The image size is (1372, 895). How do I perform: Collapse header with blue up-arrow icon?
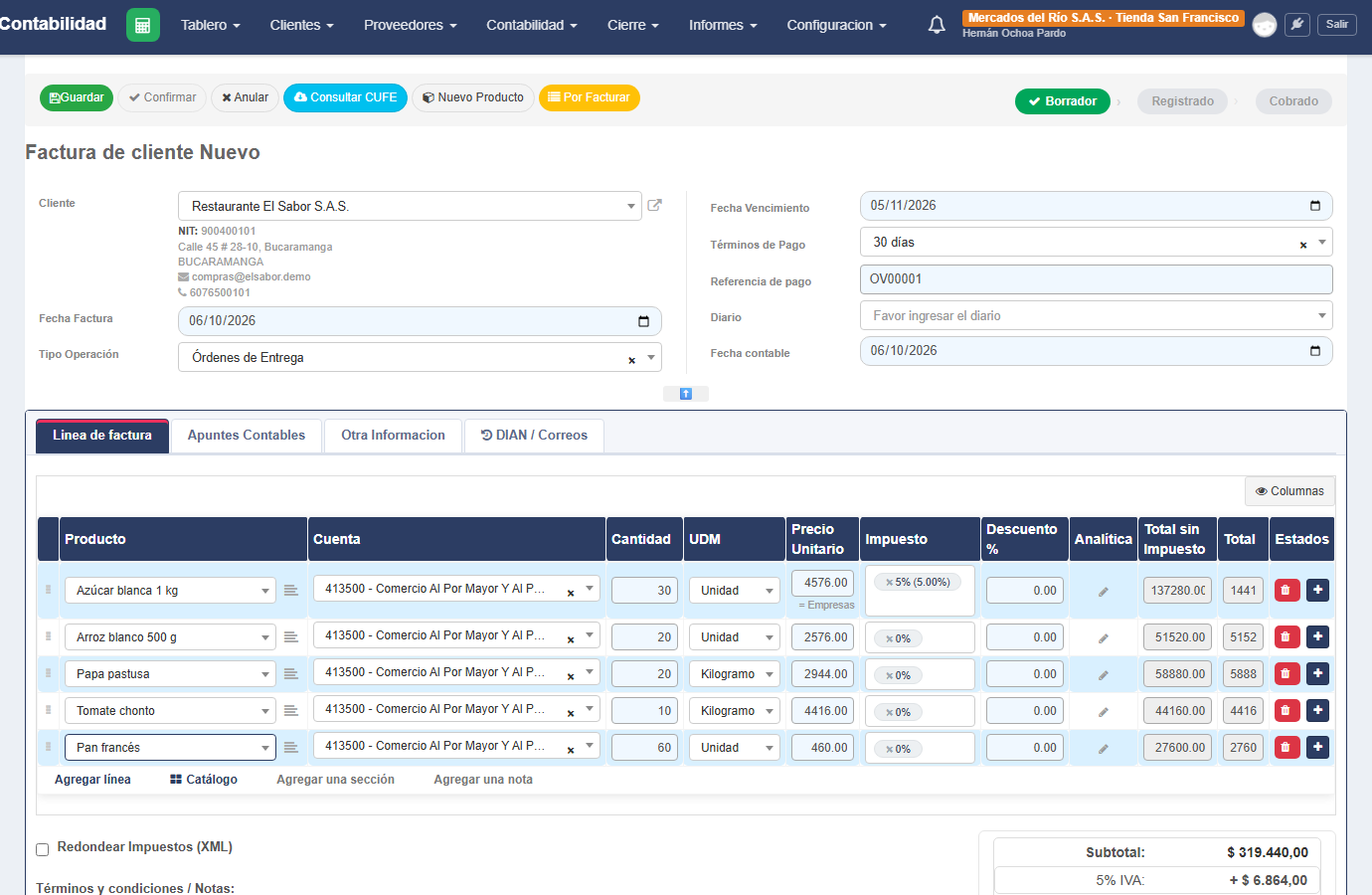point(686,394)
